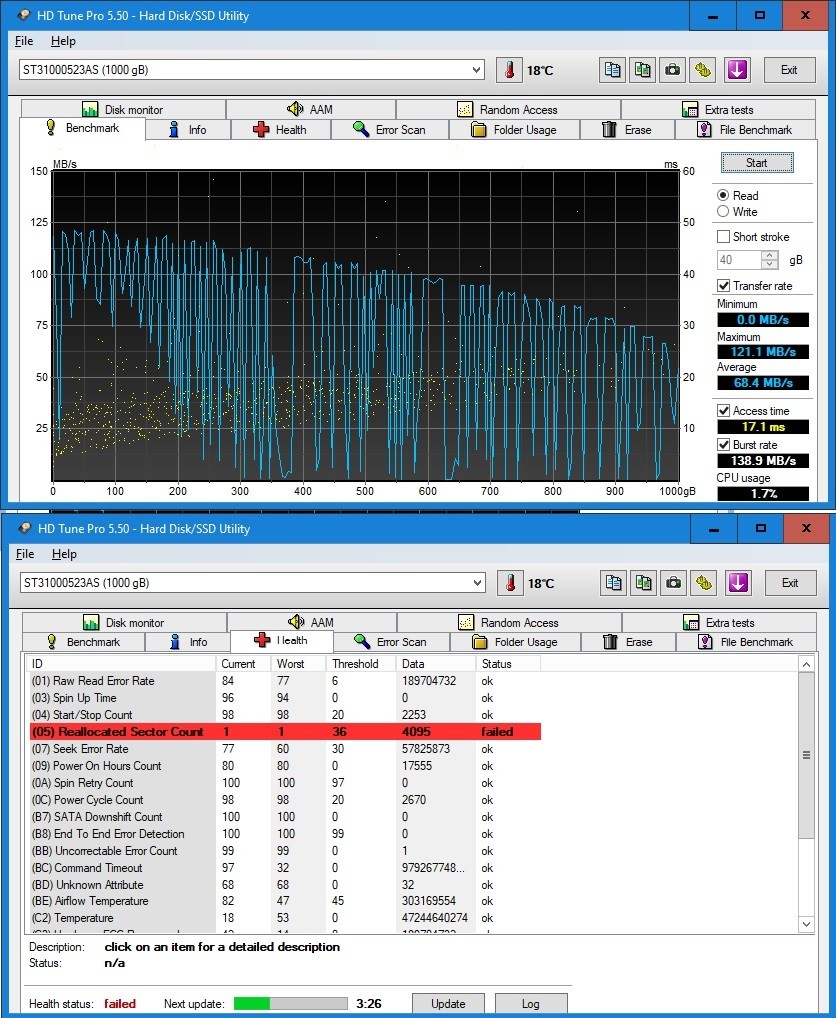Open the Help menu
Screen dimensions: 836x1018
coord(63,41)
